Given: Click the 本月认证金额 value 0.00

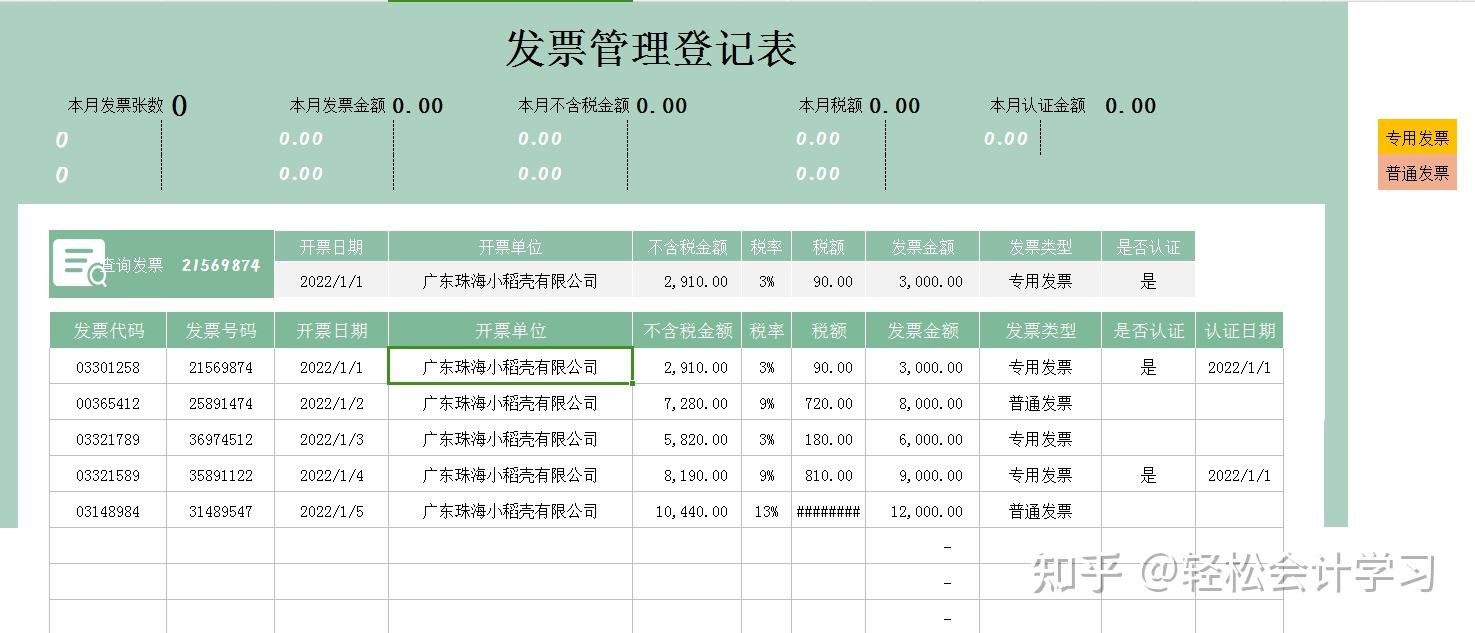Looking at the screenshot, I should pos(1132,105).
